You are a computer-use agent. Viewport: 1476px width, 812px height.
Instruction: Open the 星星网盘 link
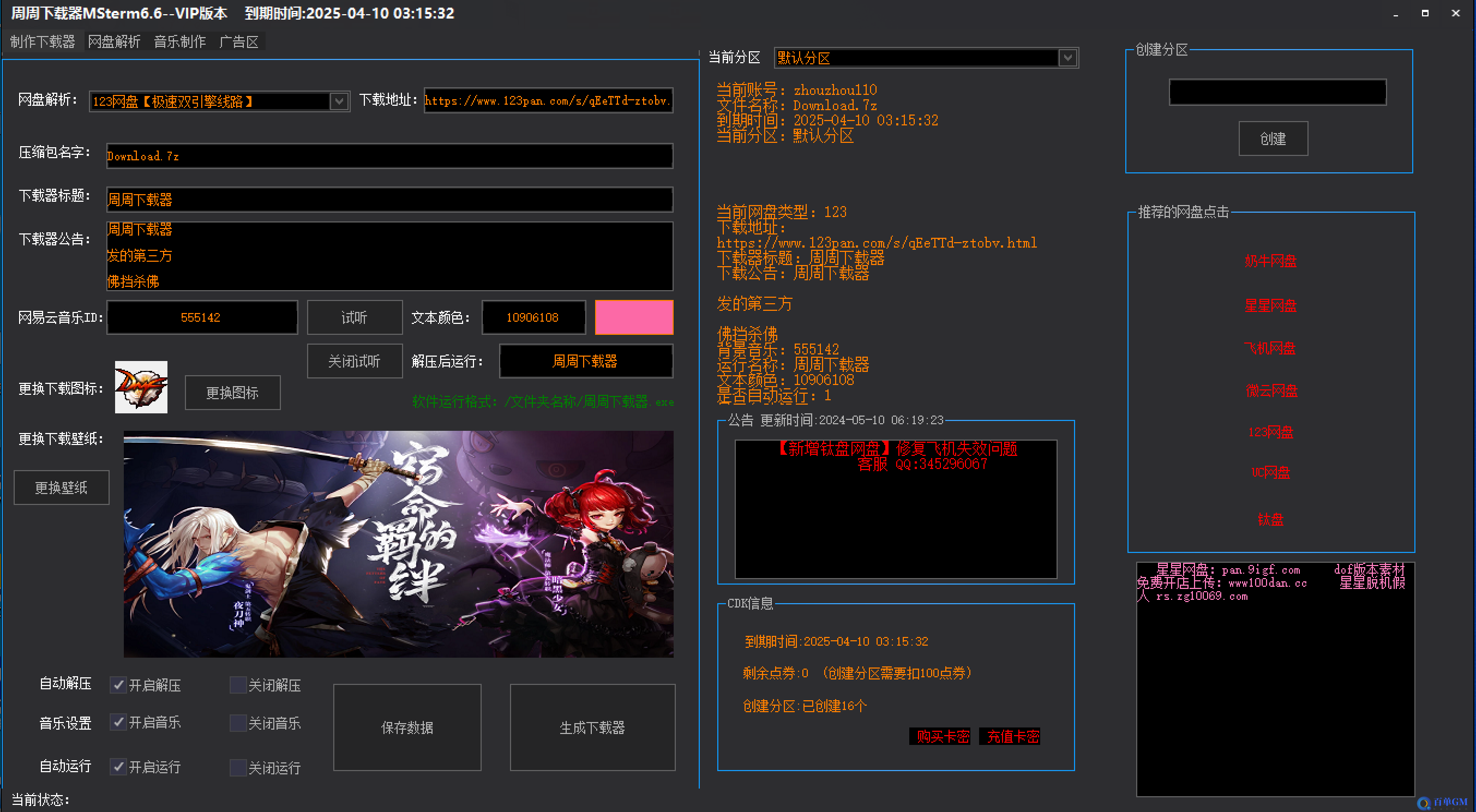1271,305
